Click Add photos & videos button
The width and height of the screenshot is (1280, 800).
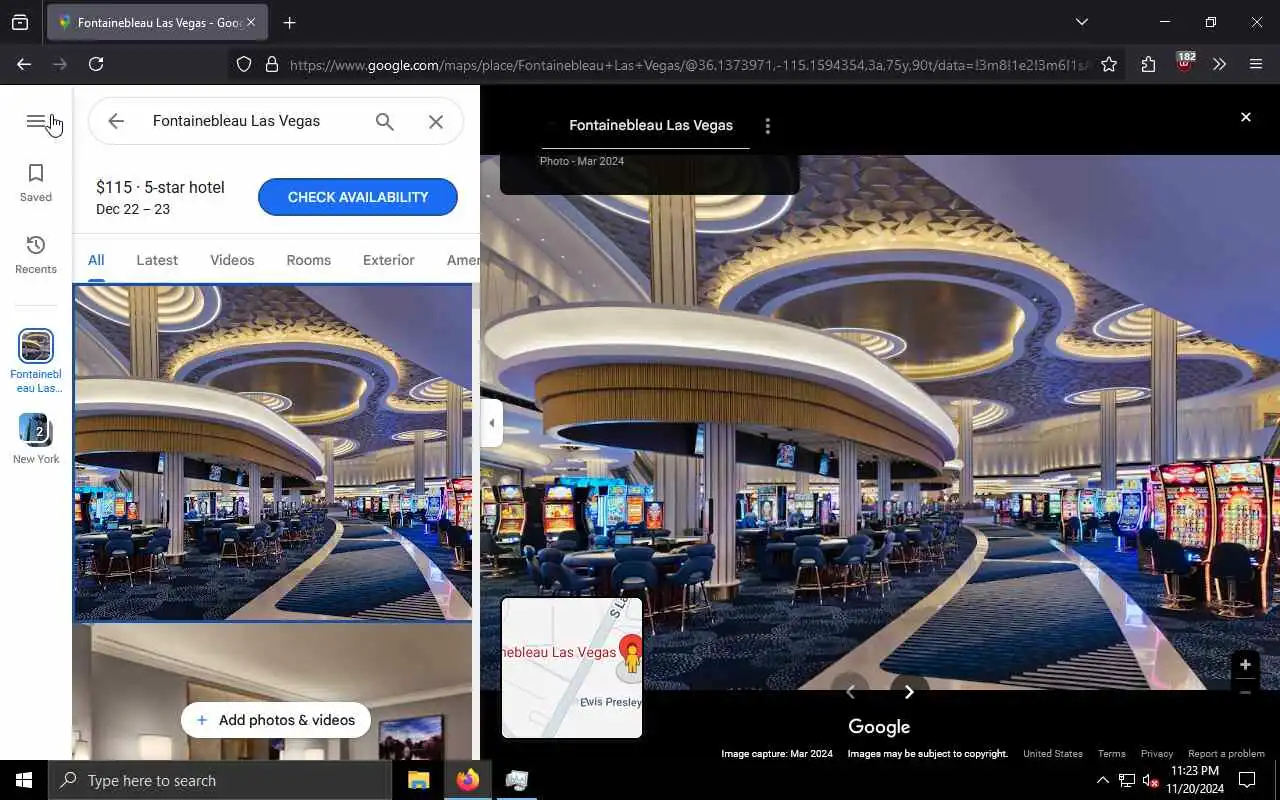pos(276,720)
